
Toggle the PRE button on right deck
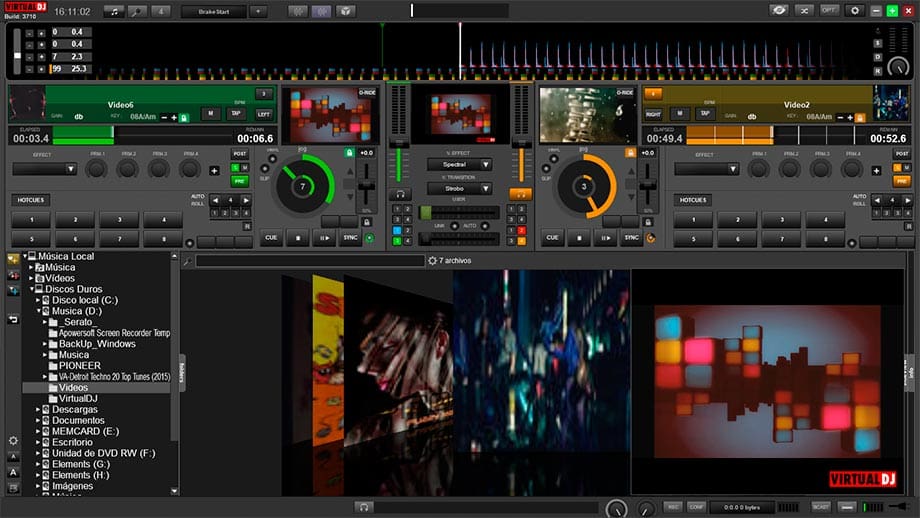click(x=901, y=181)
